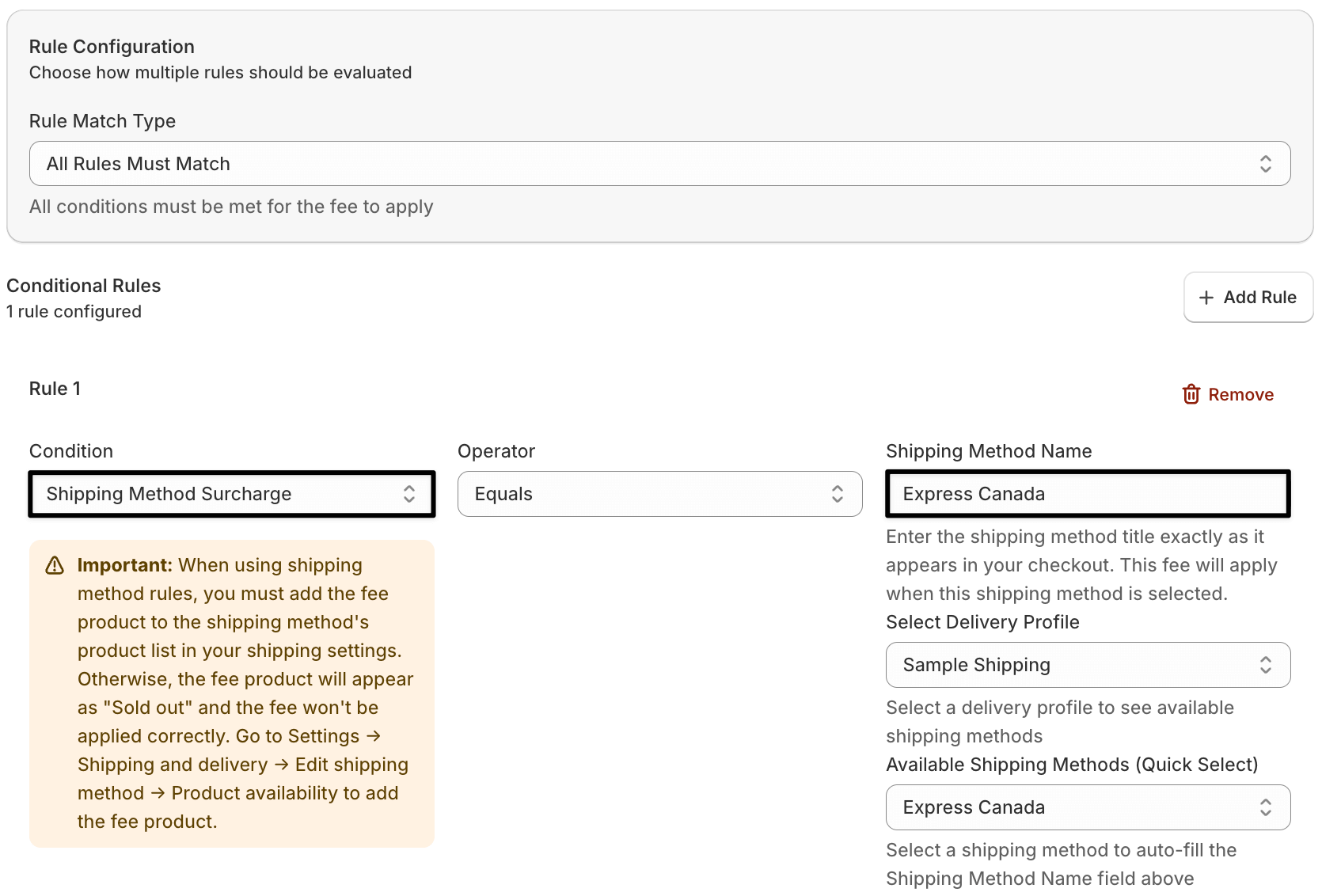Screen dimensions: 1322x896
Task: Click the chevron on the Delivery Profile selector
Action: click(1264, 665)
